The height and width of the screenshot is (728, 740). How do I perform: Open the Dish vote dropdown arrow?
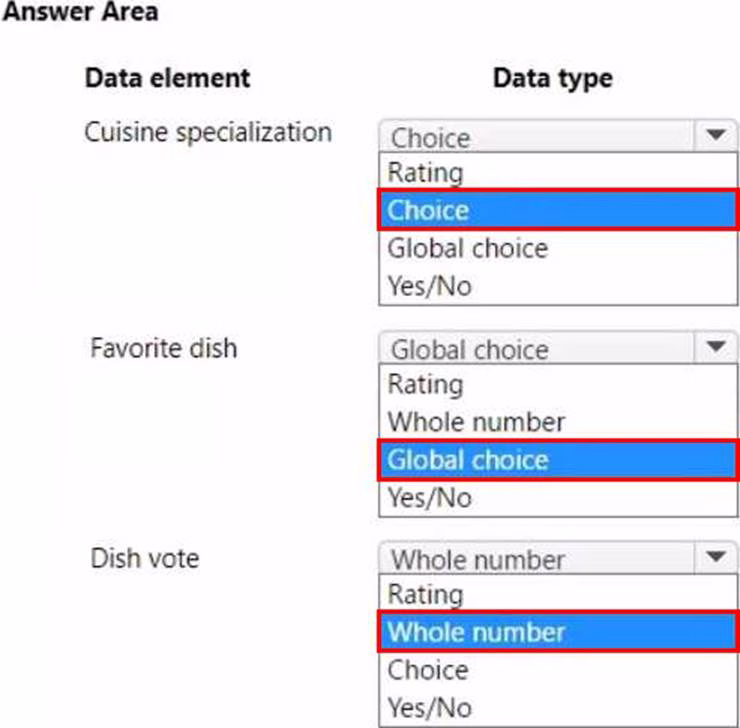coord(714,558)
